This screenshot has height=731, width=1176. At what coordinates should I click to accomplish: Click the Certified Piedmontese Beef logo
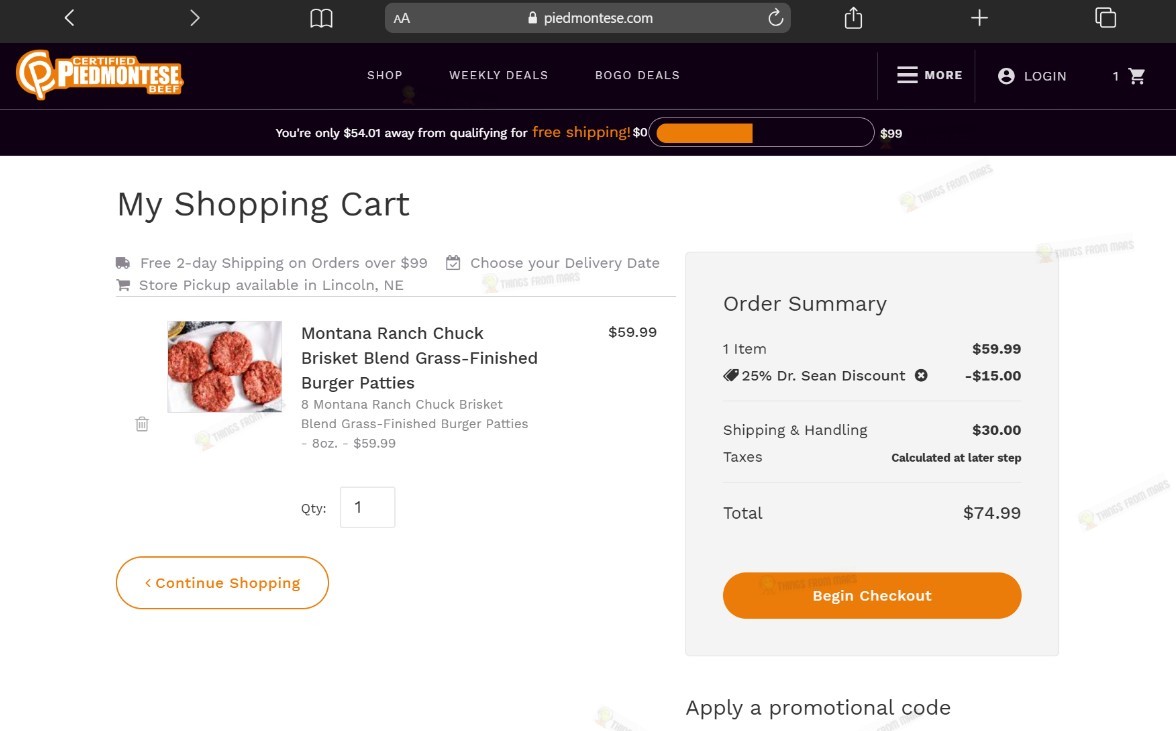click(x=100, y=75)
